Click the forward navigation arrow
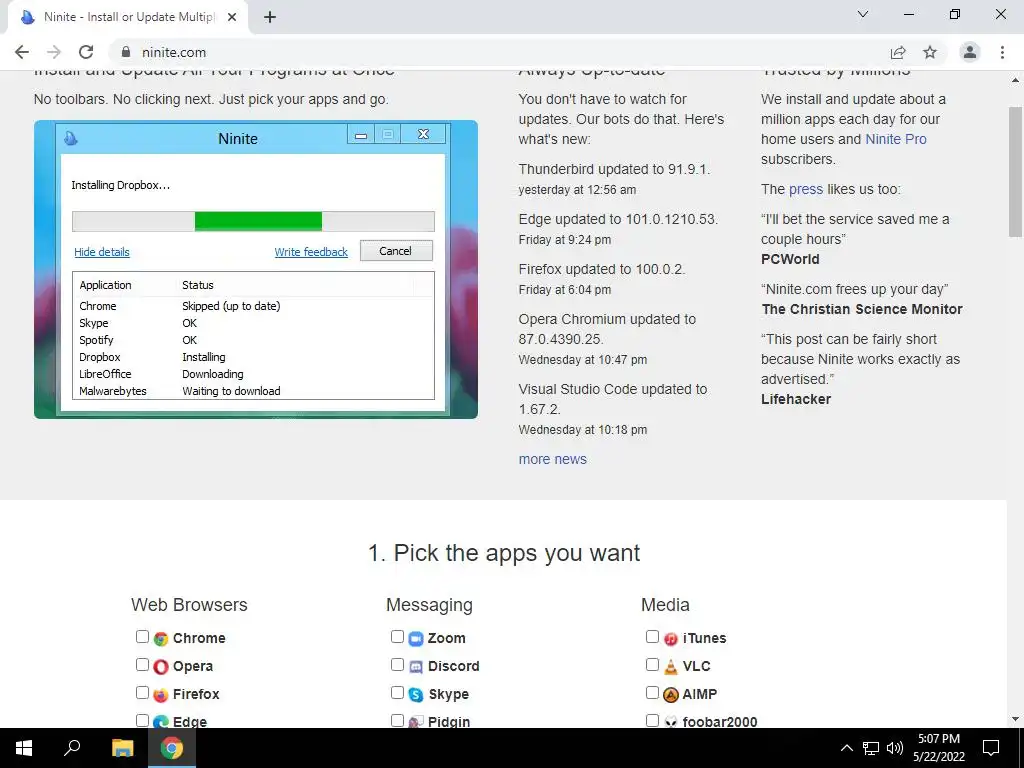This screenshot has width=1024, height=768. coord(54,52)
